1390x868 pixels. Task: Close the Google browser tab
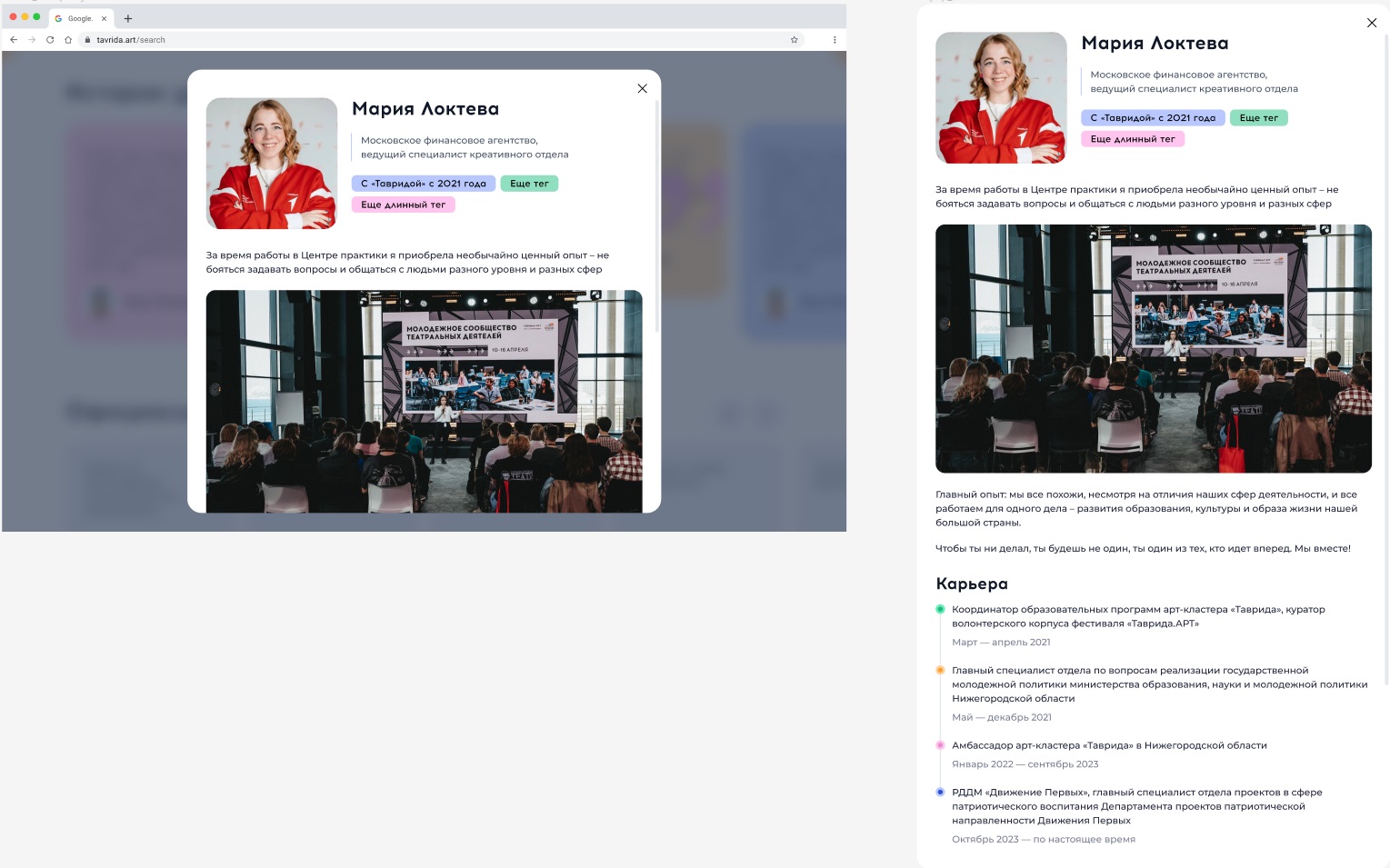tap(105, 18)
